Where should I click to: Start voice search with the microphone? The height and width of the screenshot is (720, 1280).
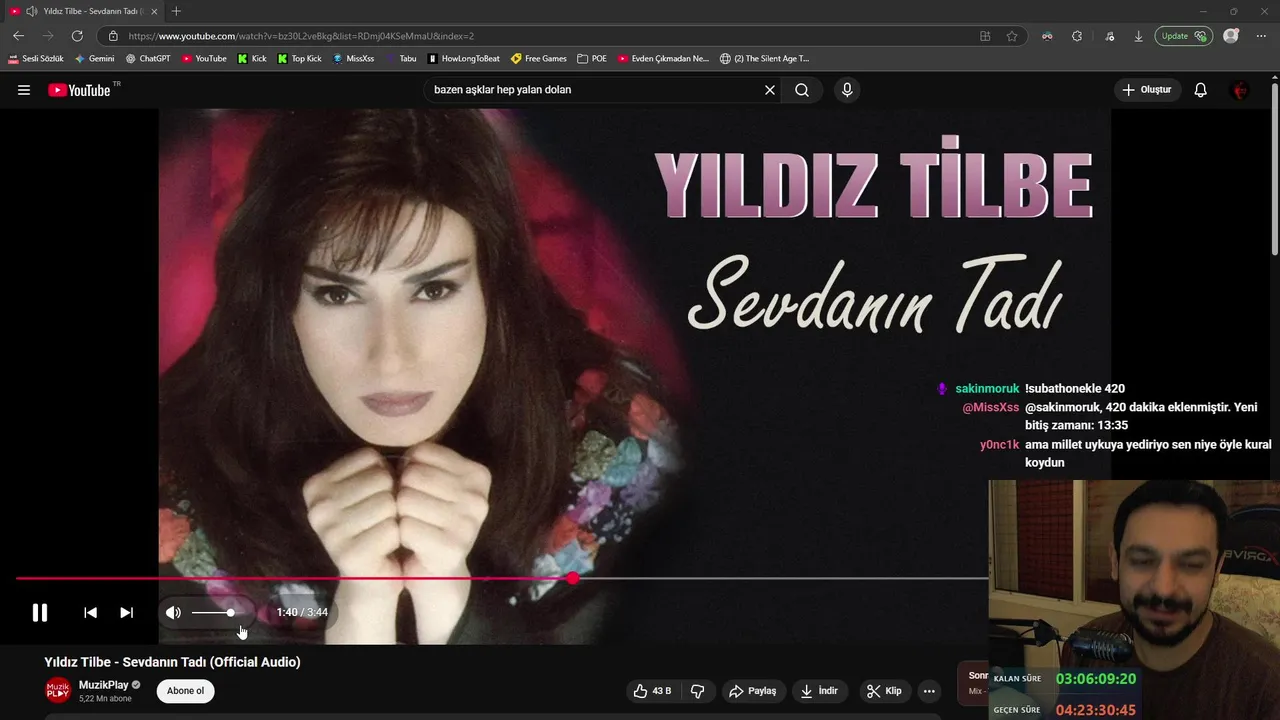click(x=847, y=90)
